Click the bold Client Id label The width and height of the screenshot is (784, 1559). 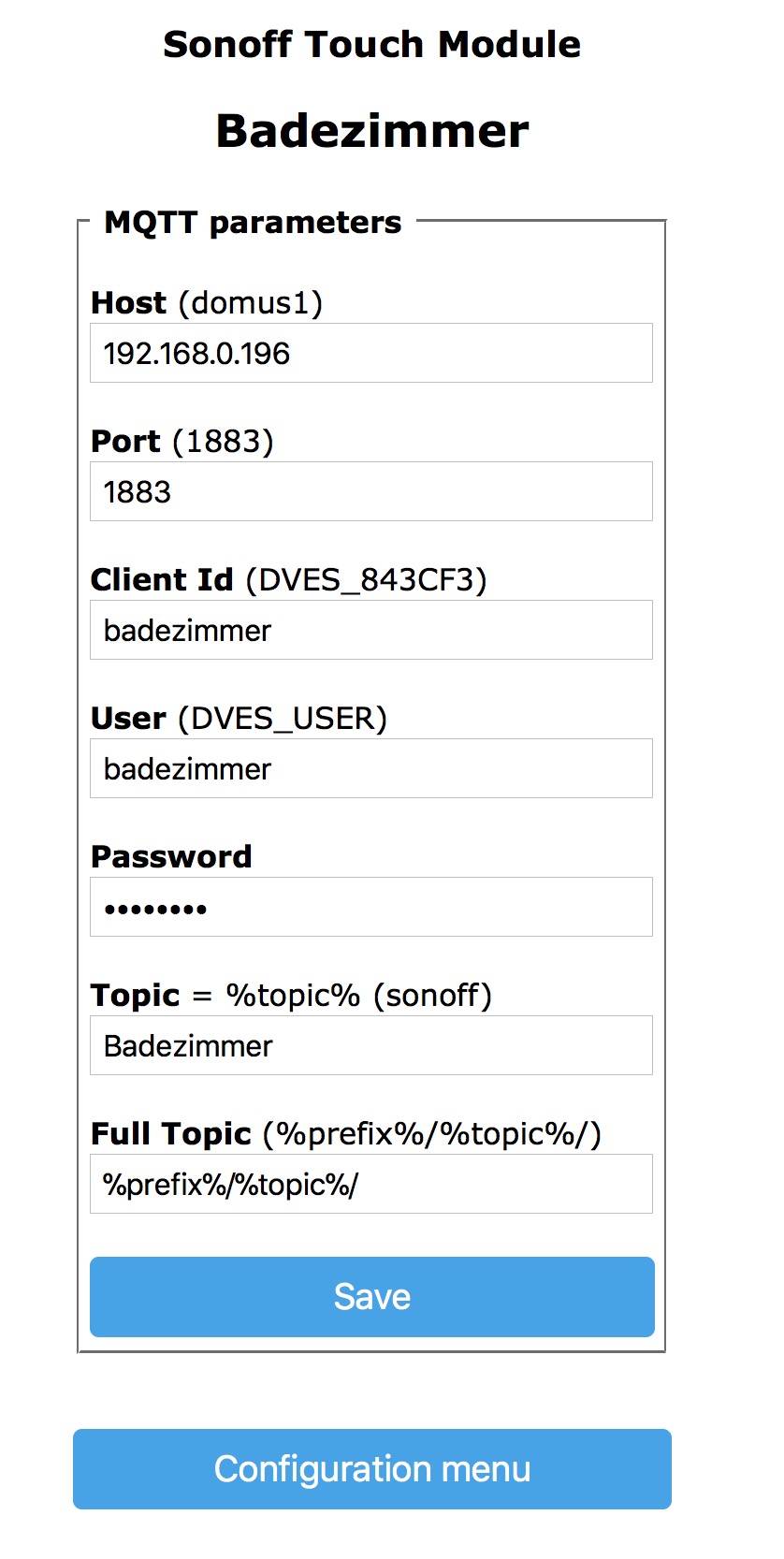[162, 580]
